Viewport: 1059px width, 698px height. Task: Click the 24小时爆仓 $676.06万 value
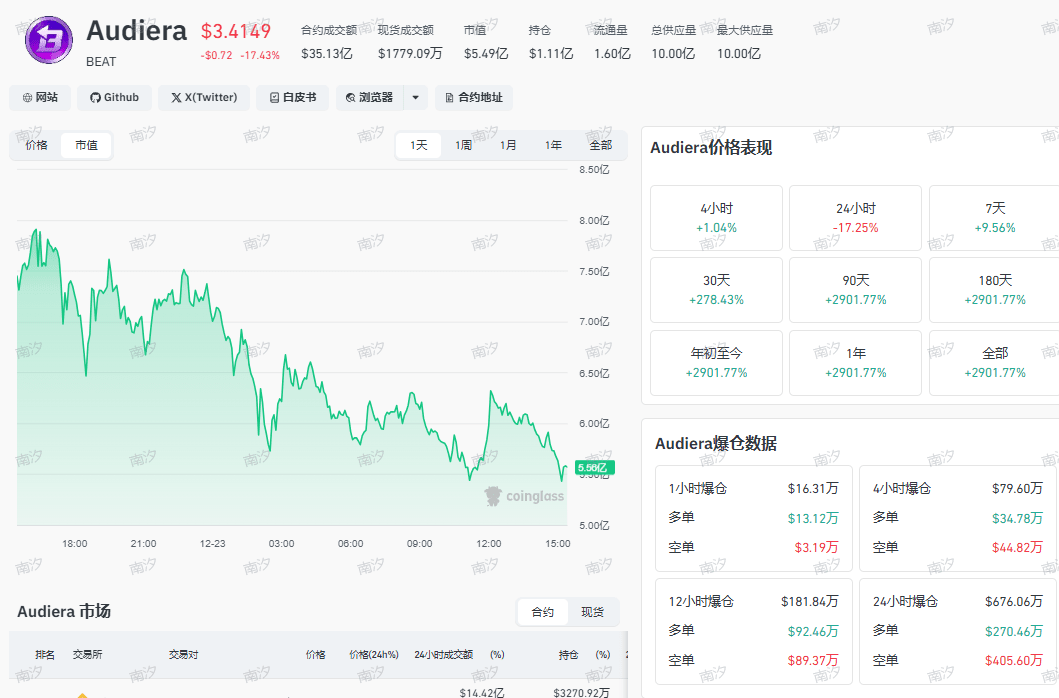pos(1014,601)
